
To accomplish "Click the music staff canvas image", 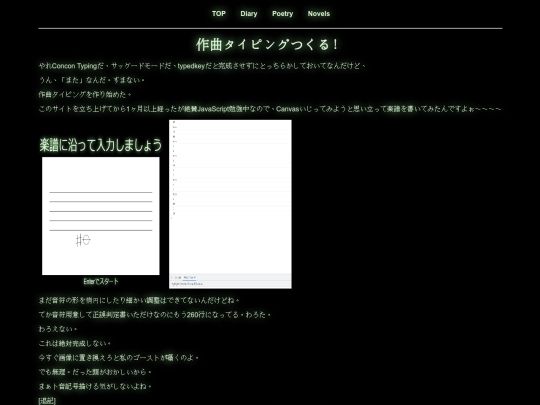I will [101, 216].
